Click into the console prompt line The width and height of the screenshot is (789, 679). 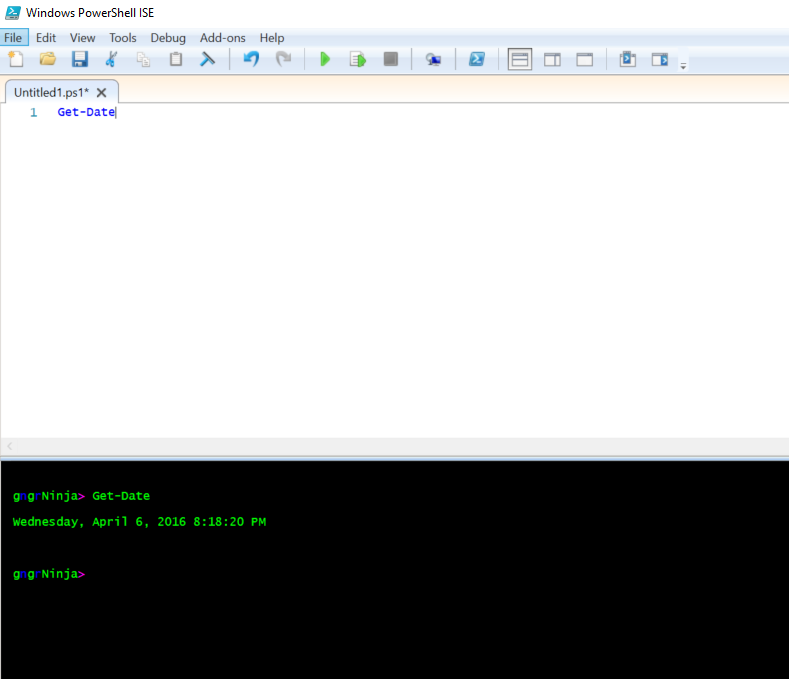pos(300,575)
